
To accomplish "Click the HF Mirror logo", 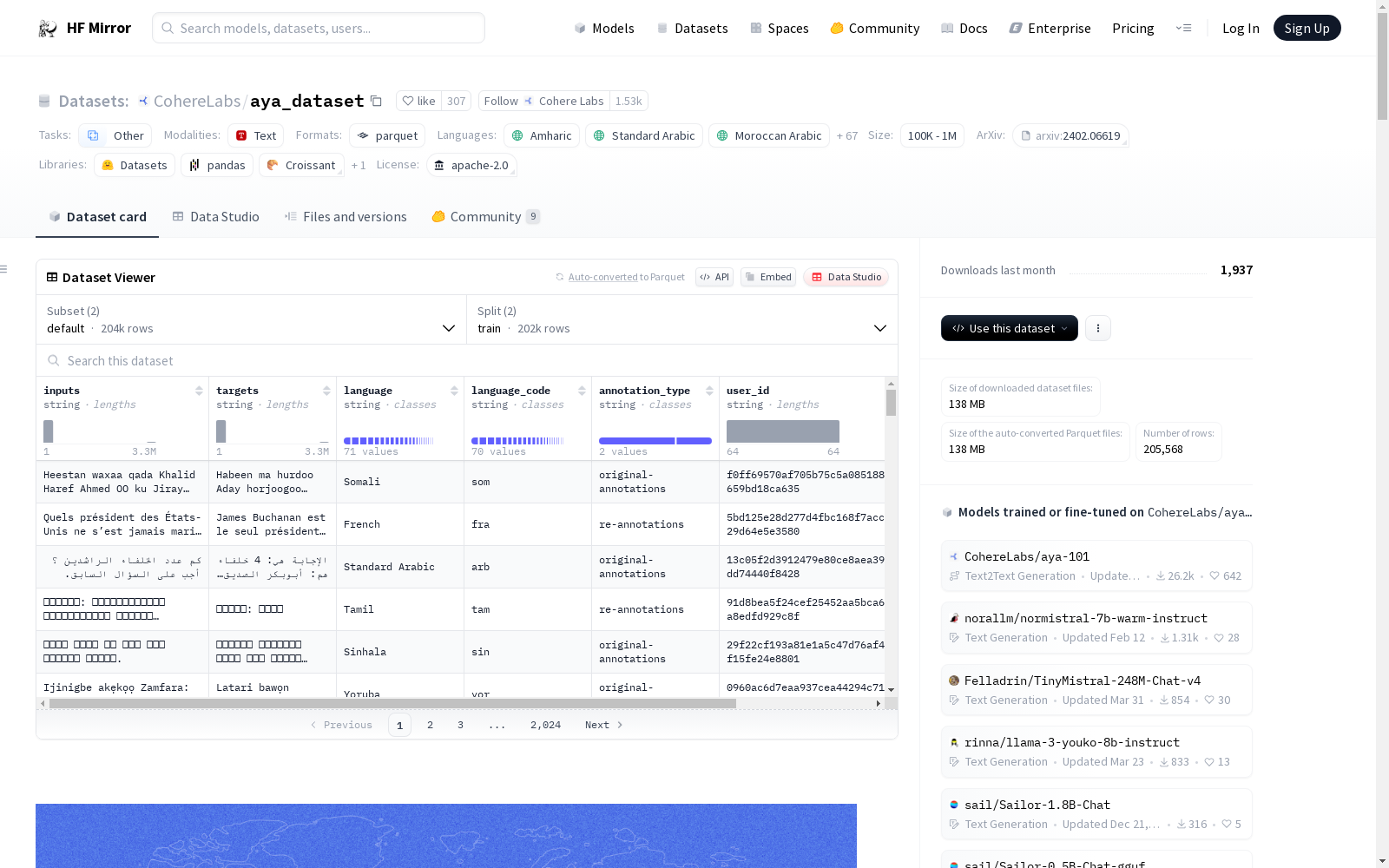I will [x=84, y=28].
